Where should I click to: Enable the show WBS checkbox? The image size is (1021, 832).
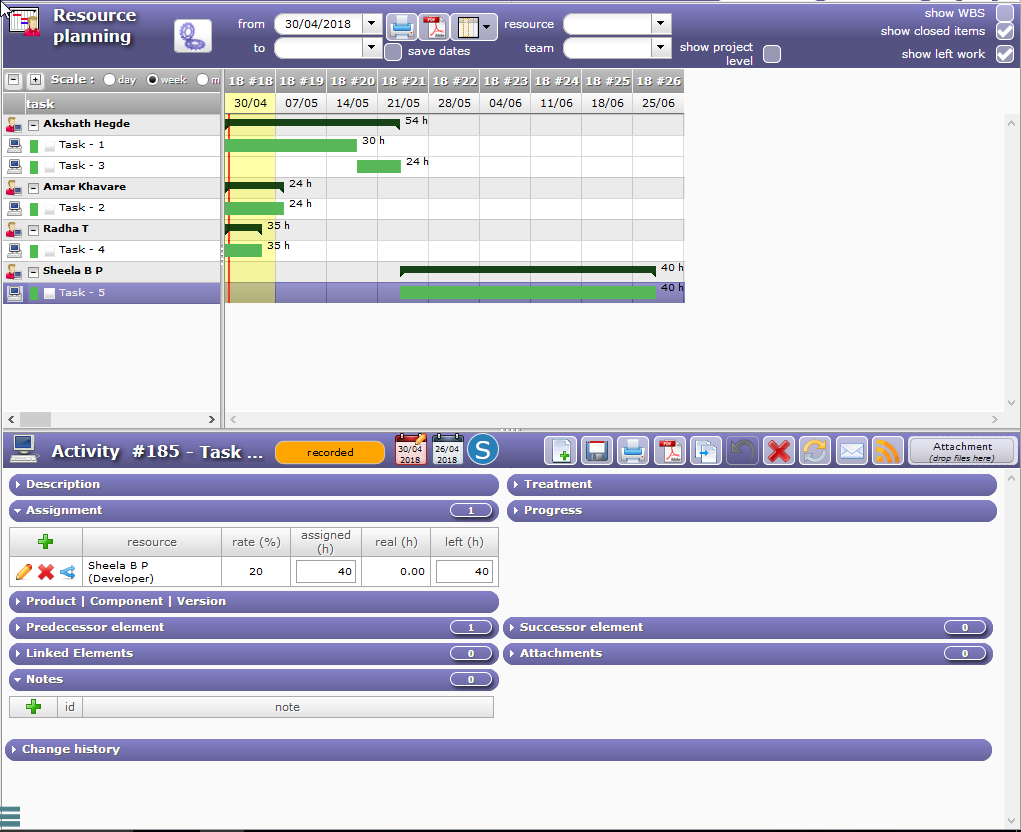click(x=1004, y=13)
